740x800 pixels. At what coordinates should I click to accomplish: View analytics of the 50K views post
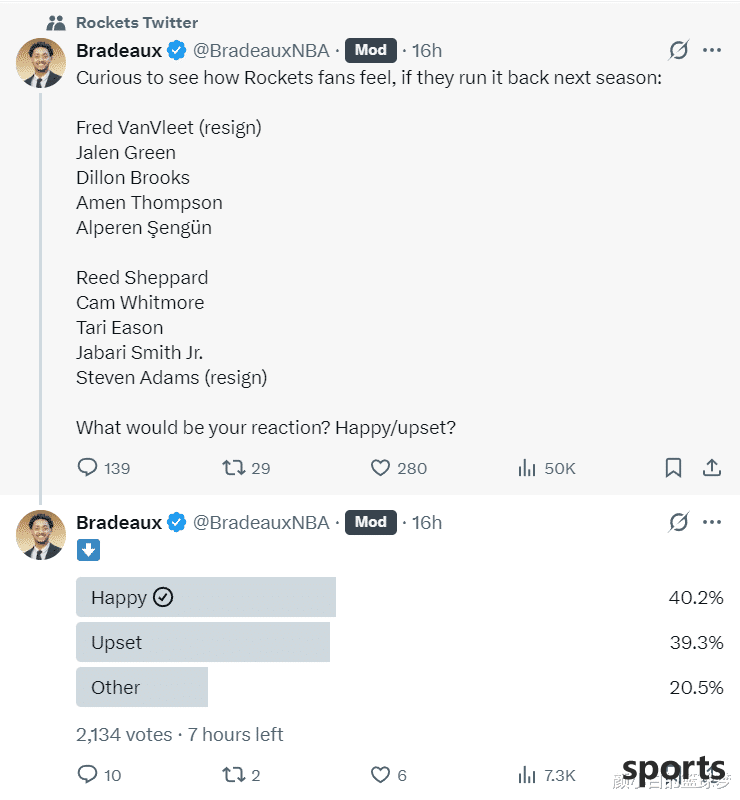coord(527,467)
